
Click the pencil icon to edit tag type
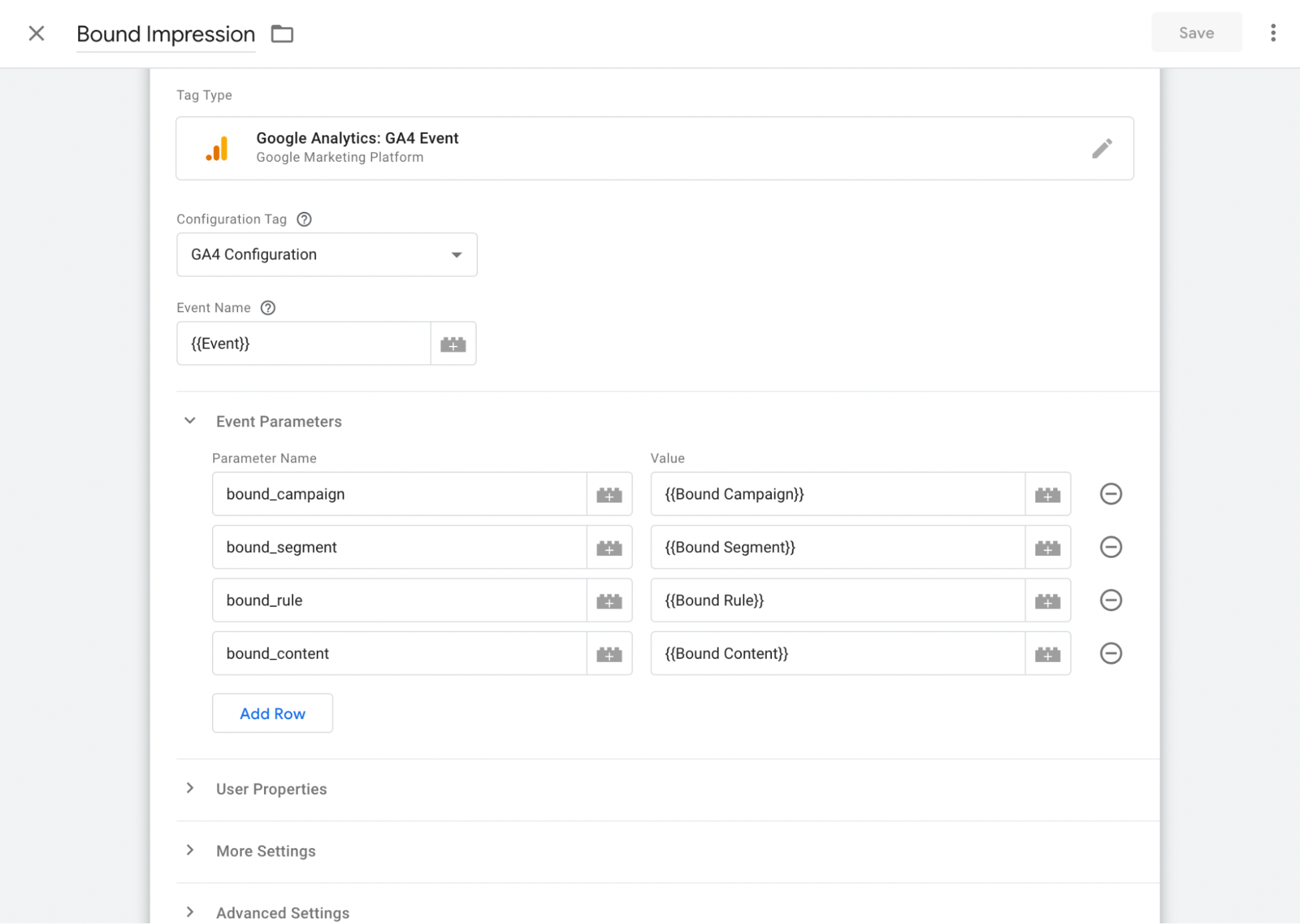click(1102, 148)
